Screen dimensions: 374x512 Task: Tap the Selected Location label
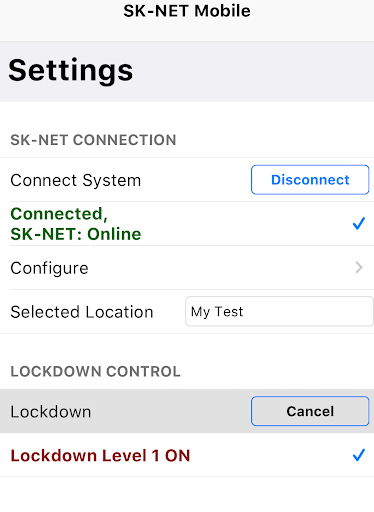coord(82,312)
